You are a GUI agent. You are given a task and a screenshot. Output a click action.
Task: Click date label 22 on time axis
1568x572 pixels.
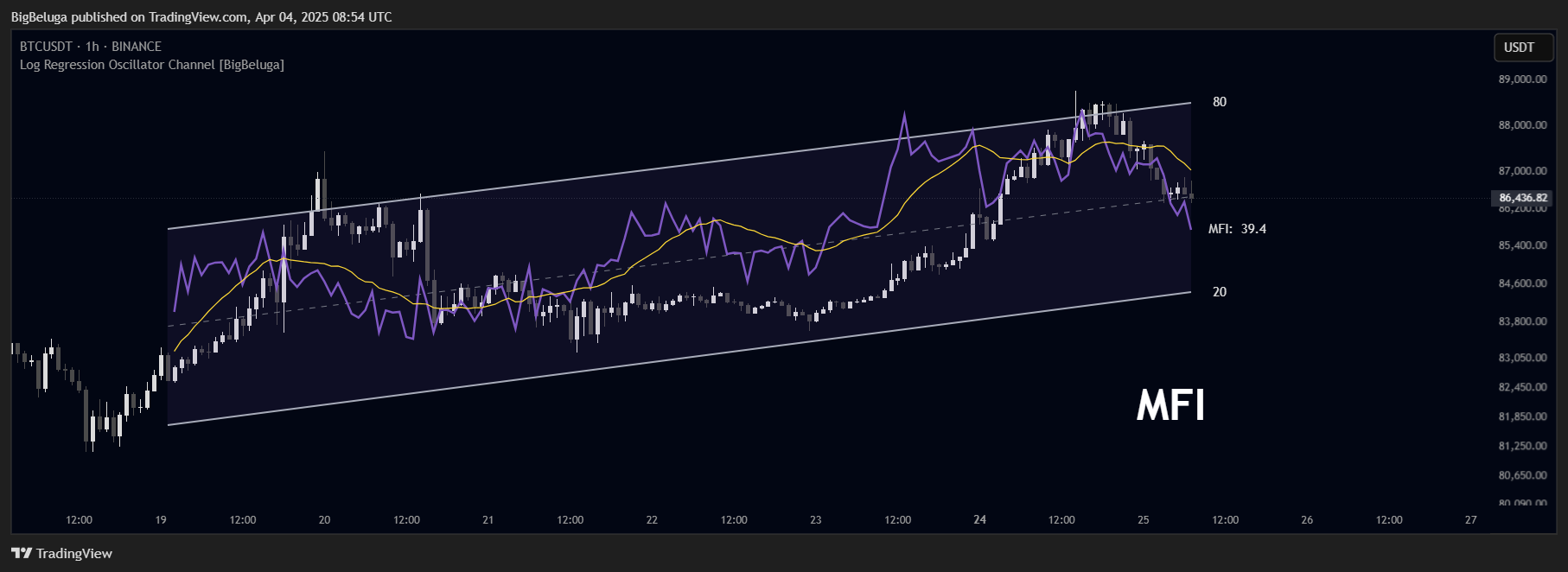pos(652,520)
